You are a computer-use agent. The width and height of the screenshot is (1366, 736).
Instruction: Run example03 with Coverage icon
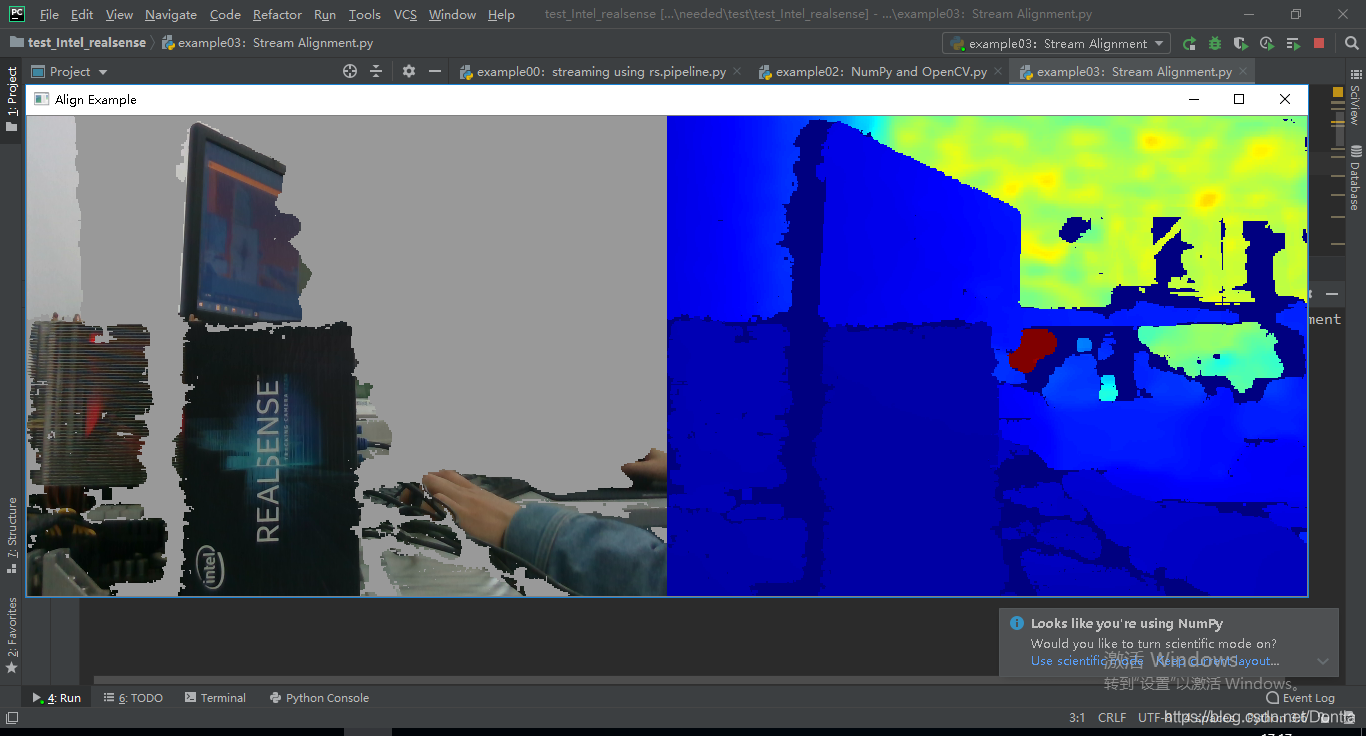tap(1241, 44)
